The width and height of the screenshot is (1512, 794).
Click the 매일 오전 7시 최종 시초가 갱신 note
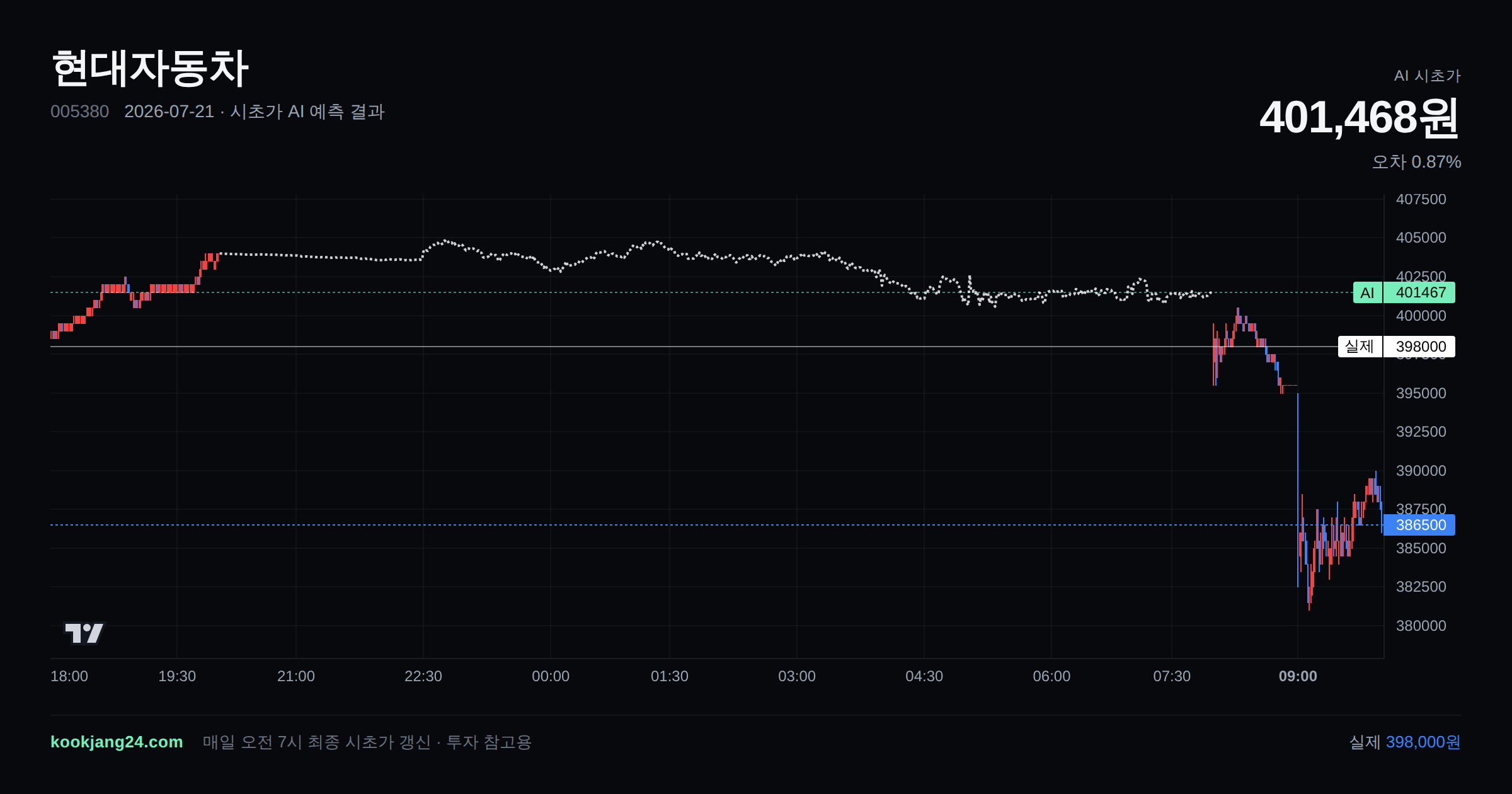tap(317, 742)
